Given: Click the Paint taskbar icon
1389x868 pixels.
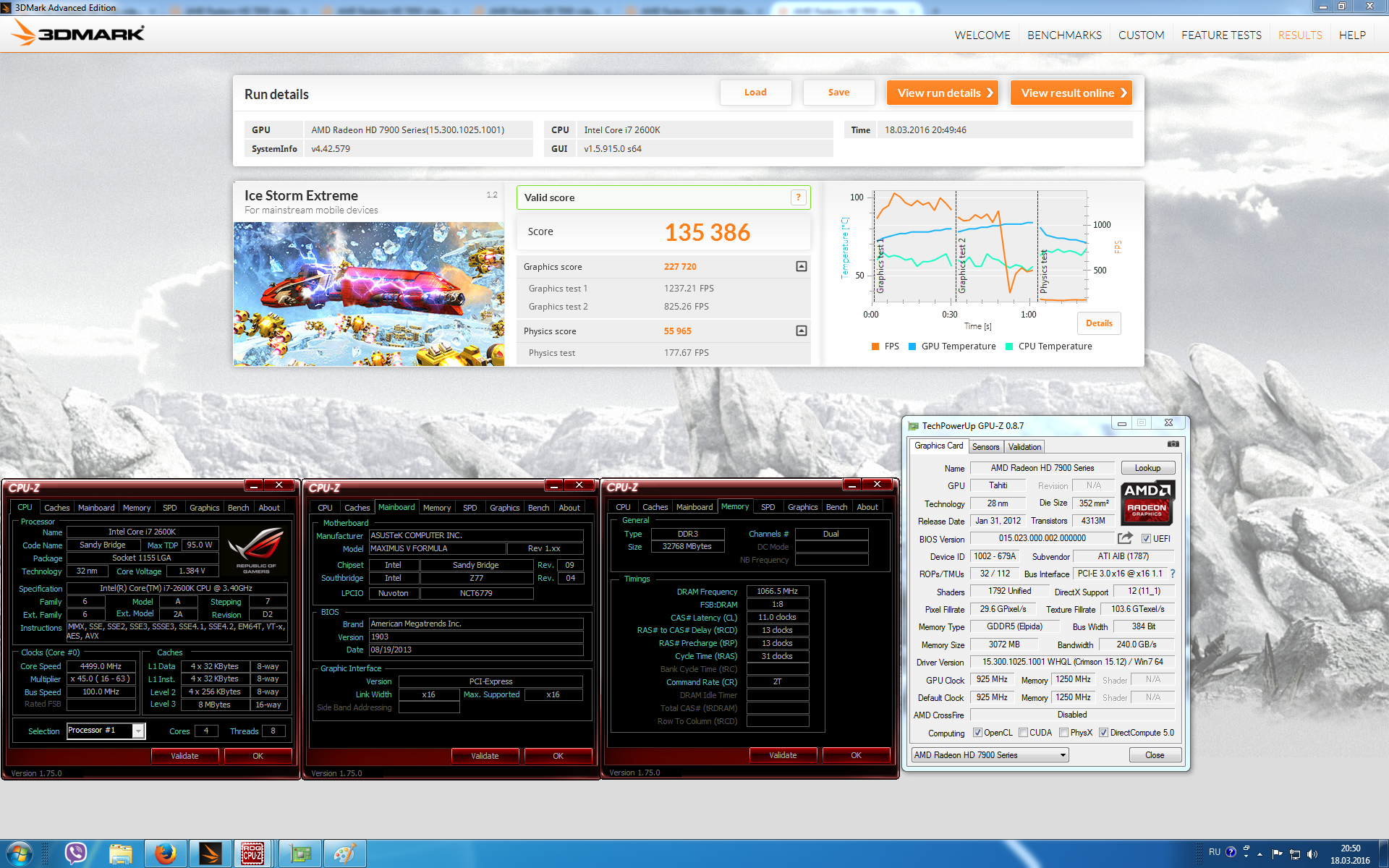Looking at the screenshot, I should (344, 854).
